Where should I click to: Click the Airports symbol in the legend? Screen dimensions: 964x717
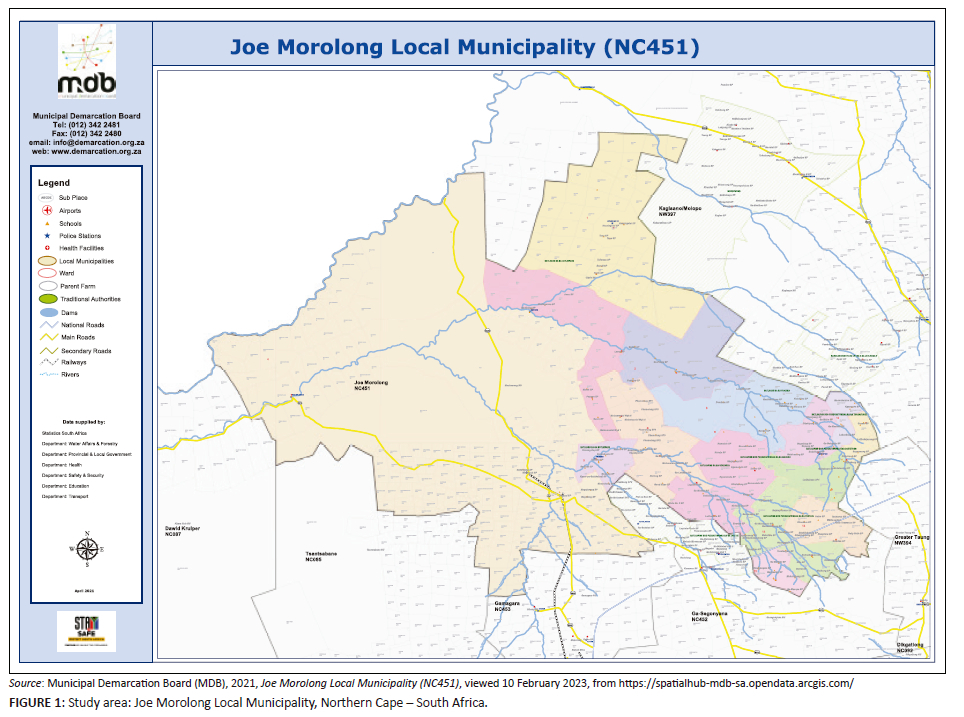46,211
